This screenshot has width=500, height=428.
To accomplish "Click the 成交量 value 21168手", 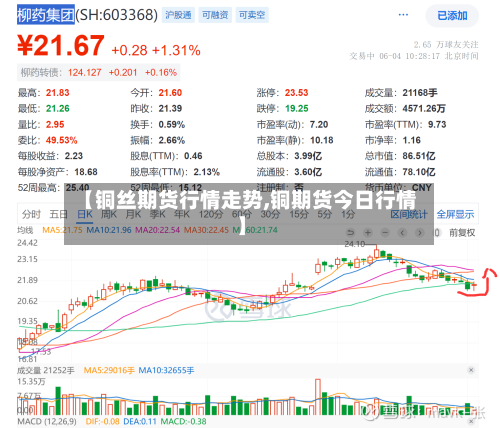I will pyautogui.click(x=420, y=93).
